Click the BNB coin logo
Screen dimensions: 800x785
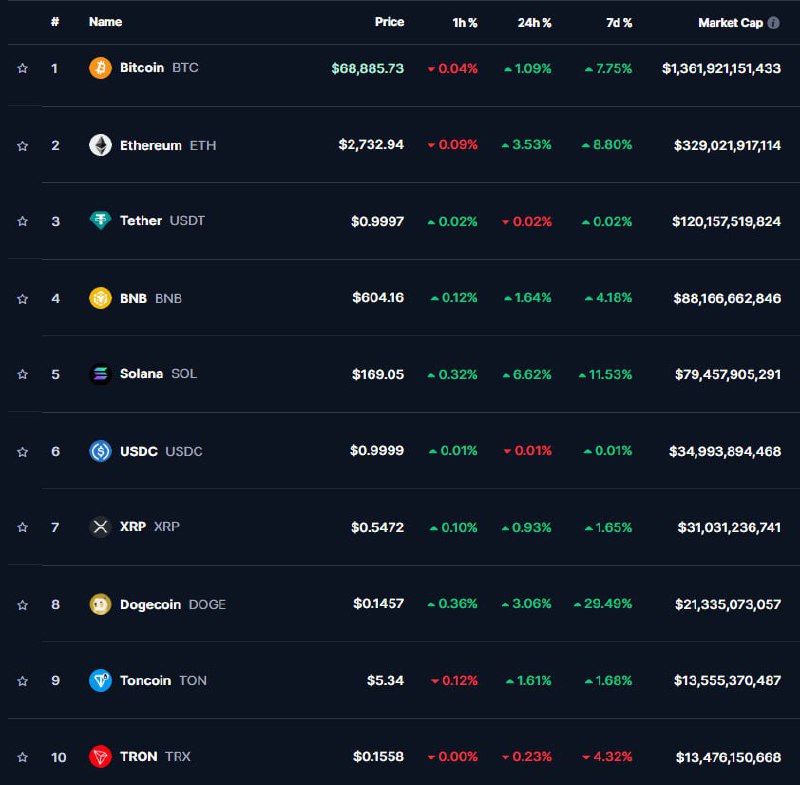tap(100, 298)
